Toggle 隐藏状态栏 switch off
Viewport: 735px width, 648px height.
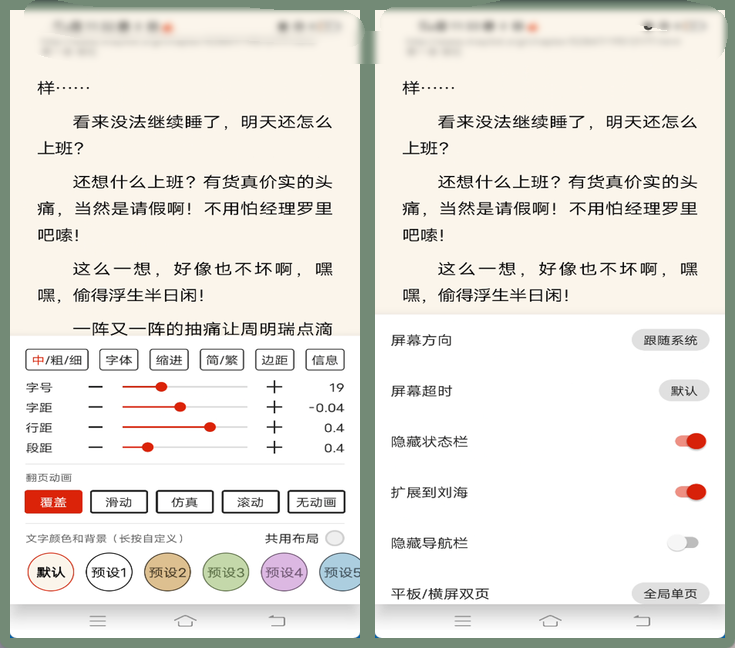pos(690,441)
